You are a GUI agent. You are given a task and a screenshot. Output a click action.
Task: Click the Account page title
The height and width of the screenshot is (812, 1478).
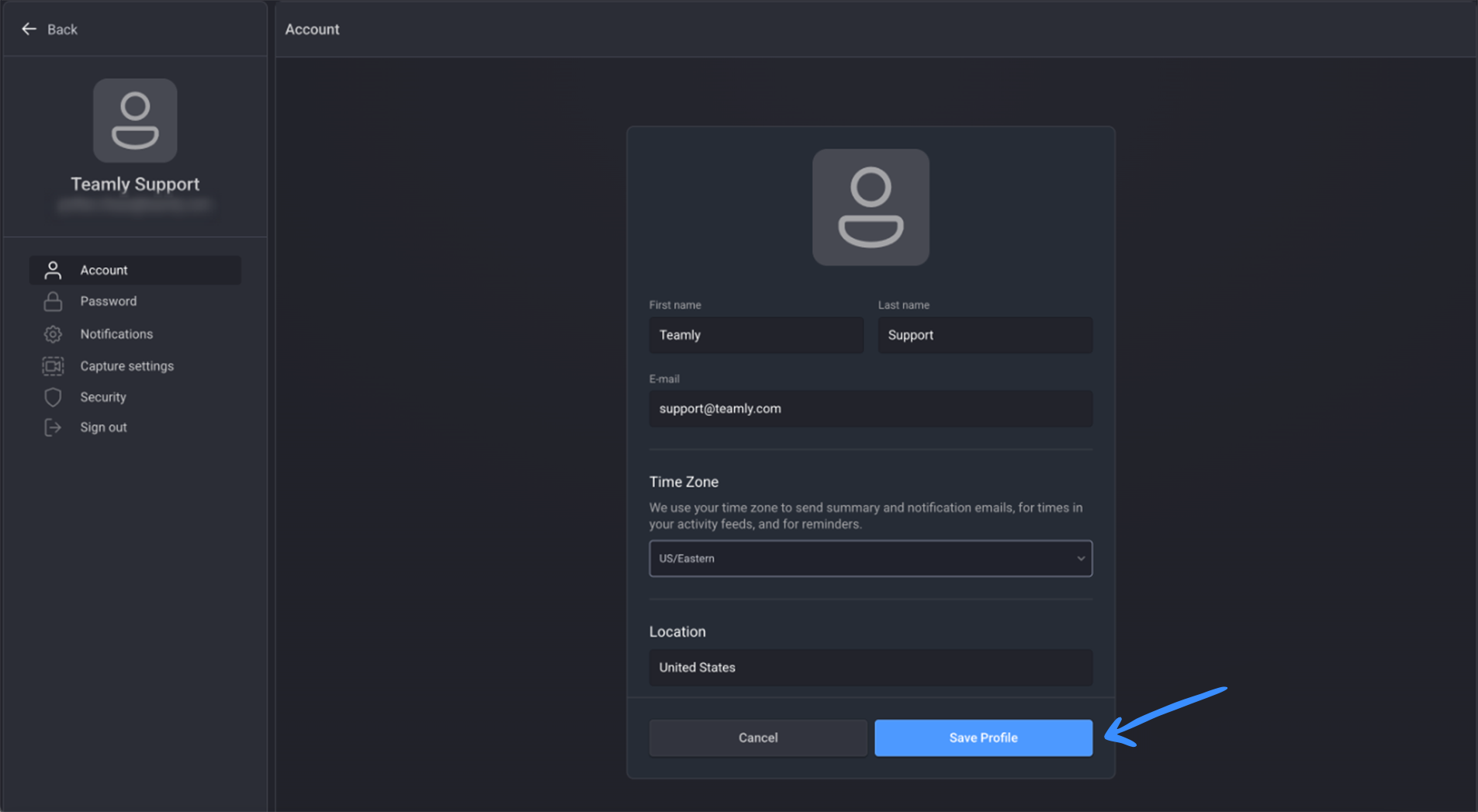coord(312,29)
